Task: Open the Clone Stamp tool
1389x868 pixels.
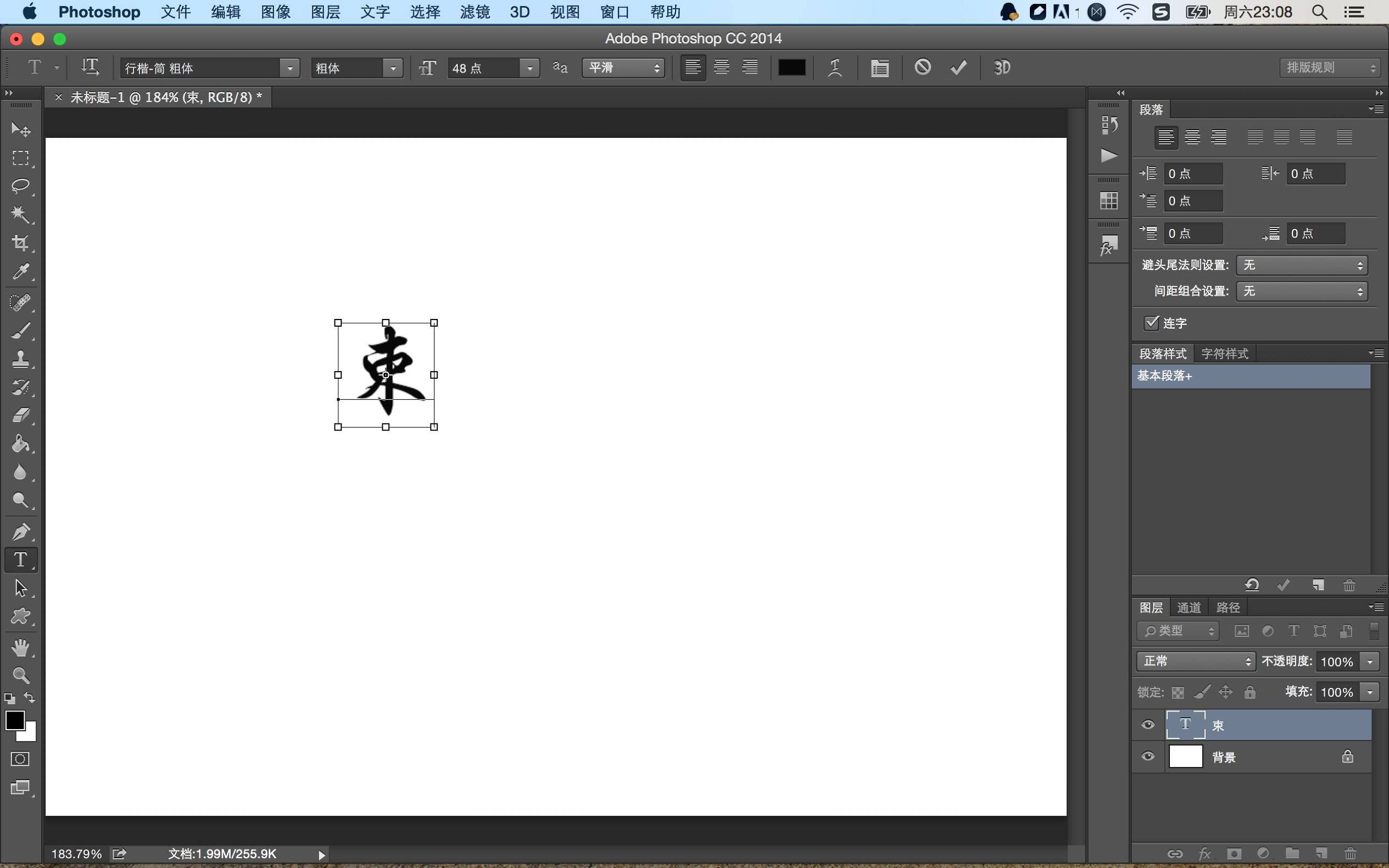Action: (21, 359)
